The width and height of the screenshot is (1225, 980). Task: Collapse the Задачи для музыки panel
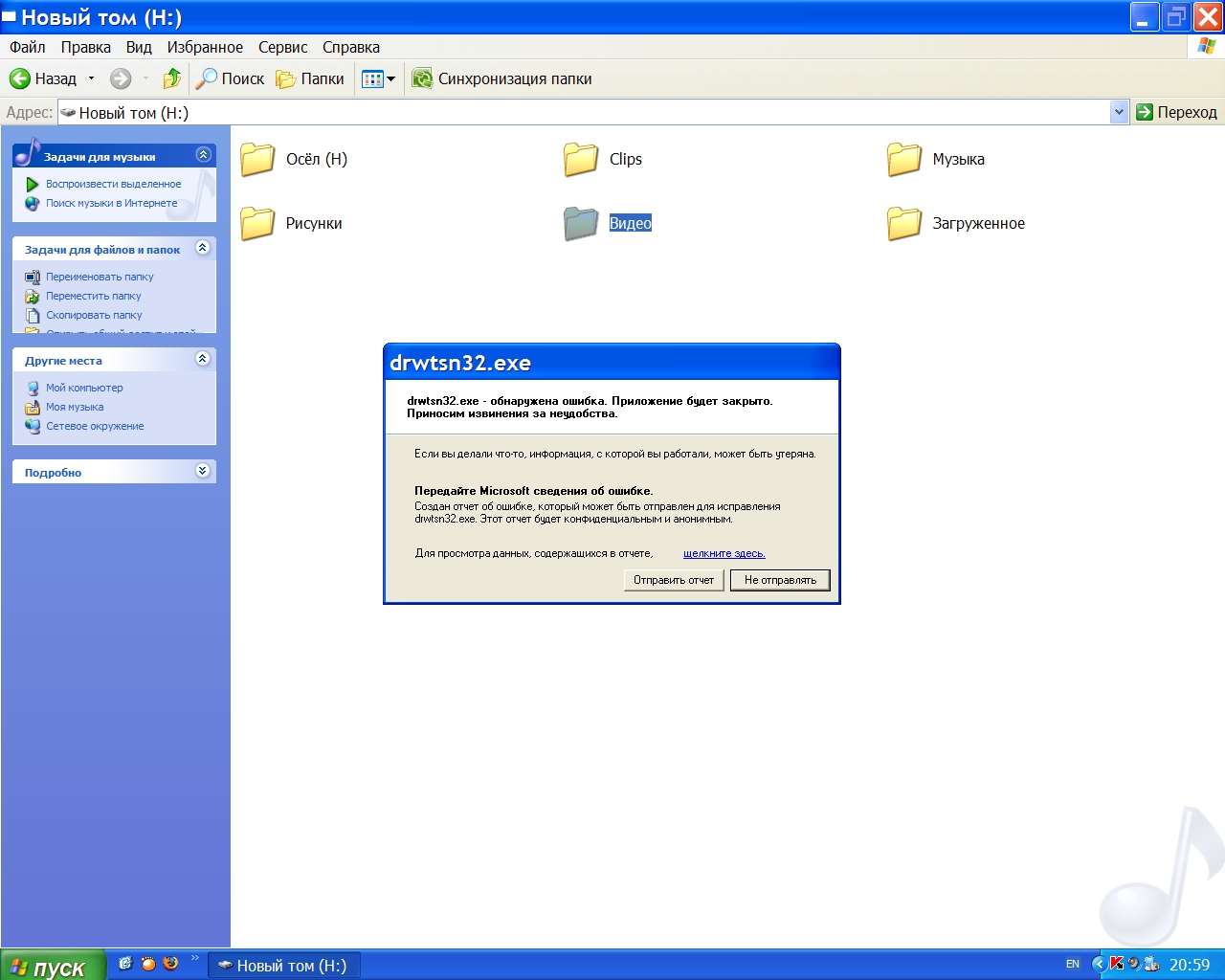(x=203, y=155)
